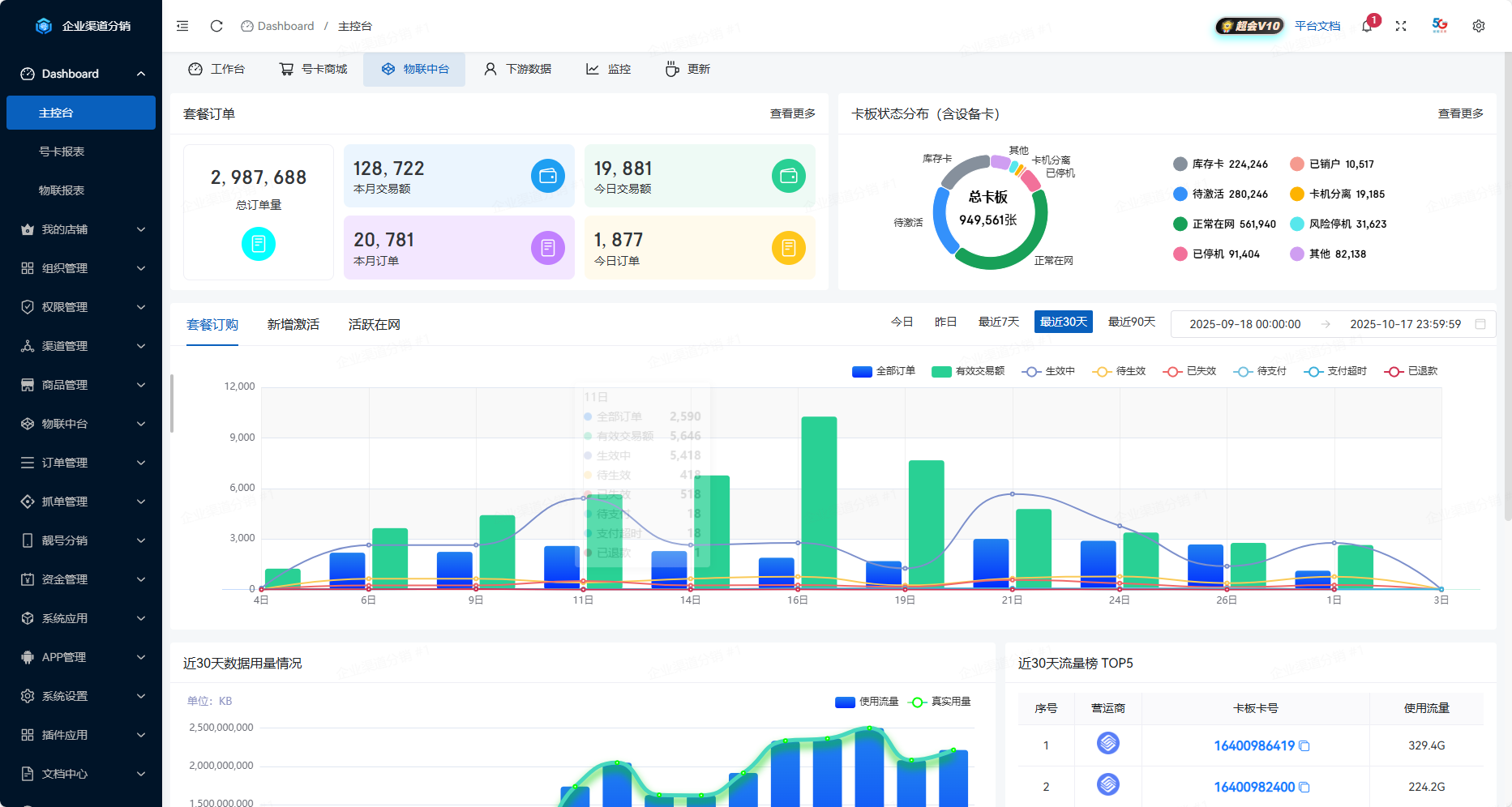Switch to the 新增激活 tab

[x=293, y=325]
